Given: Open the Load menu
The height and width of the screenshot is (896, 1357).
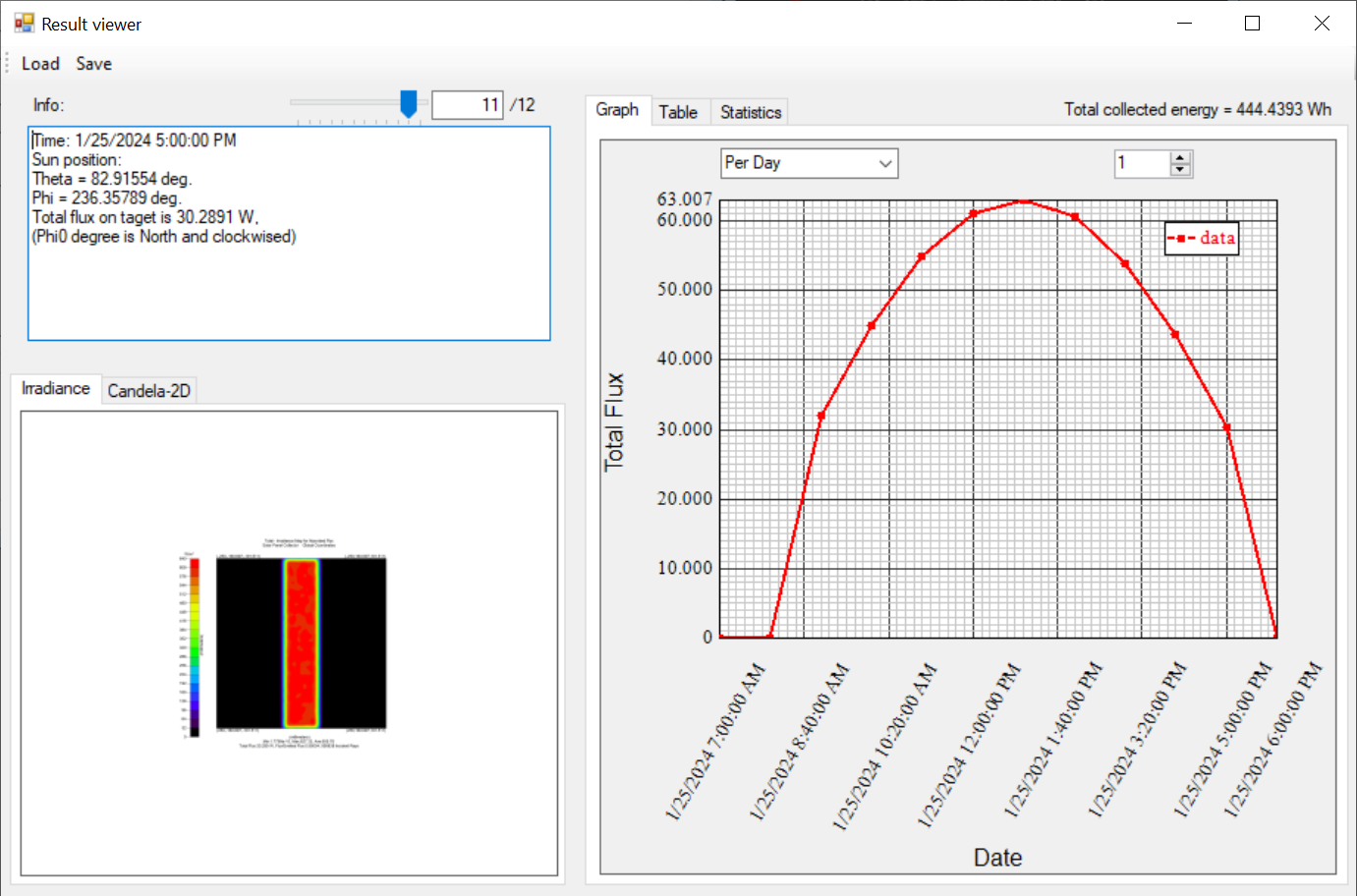Looking at the screenshot, I should pos(40,63).
